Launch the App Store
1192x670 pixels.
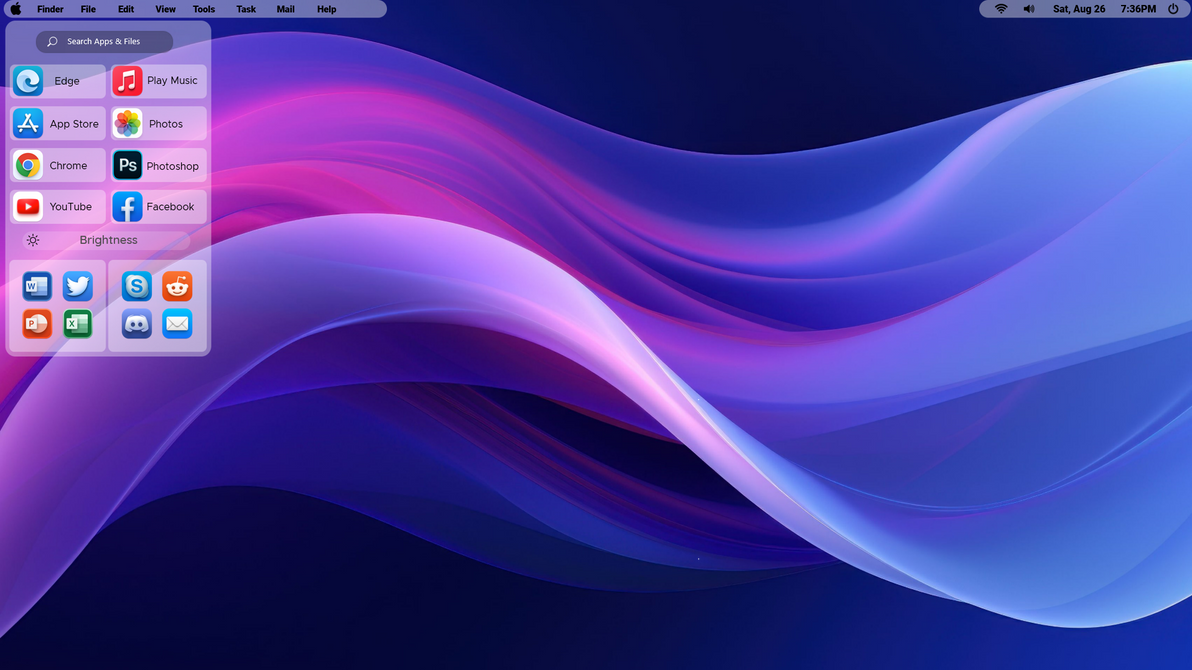(x=57, y=123)
